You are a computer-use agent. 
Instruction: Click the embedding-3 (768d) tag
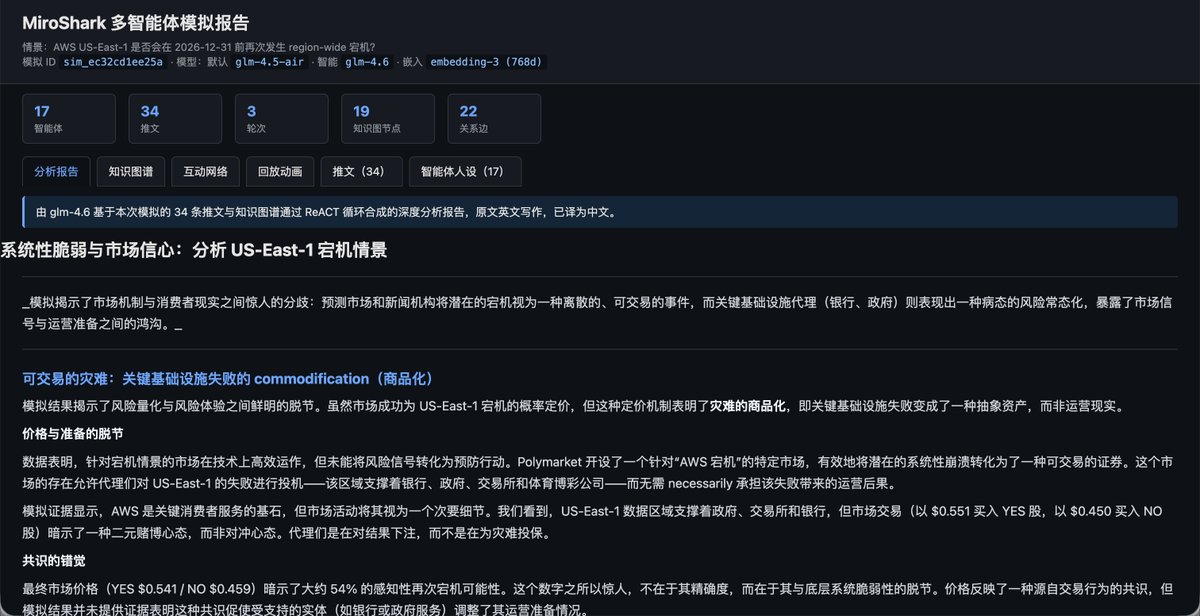point(487,62)
